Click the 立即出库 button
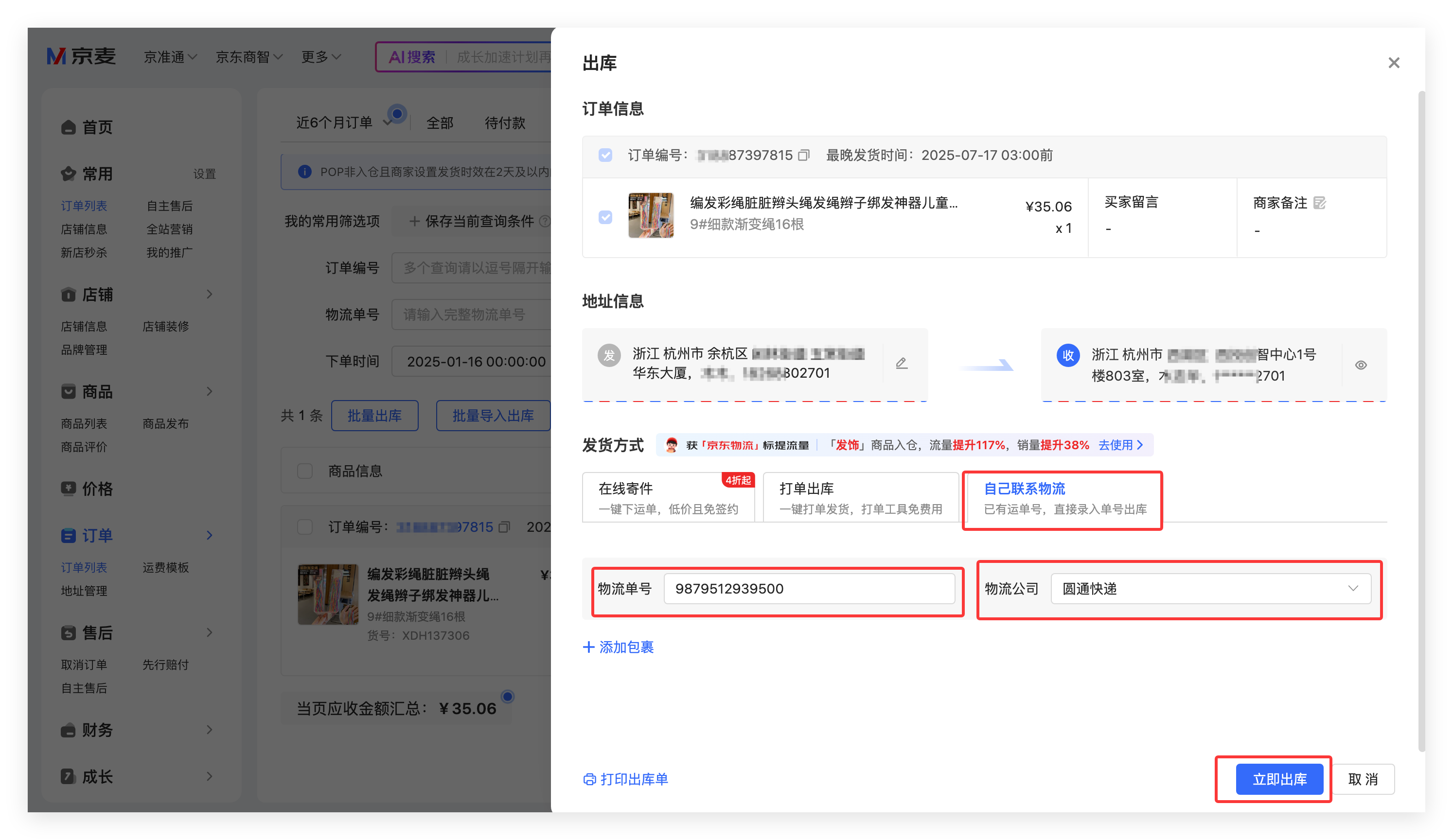Viewport: 1453px width, 840px height. coord(1279,779)
